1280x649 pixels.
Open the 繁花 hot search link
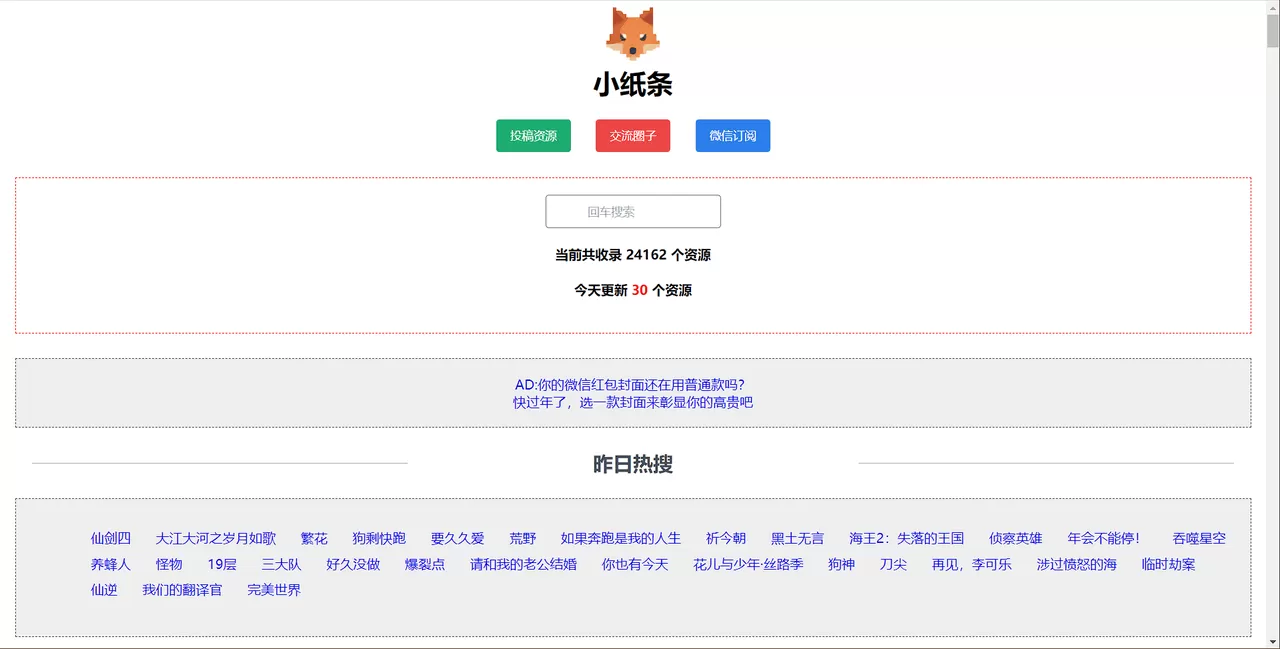click(313, 538)
